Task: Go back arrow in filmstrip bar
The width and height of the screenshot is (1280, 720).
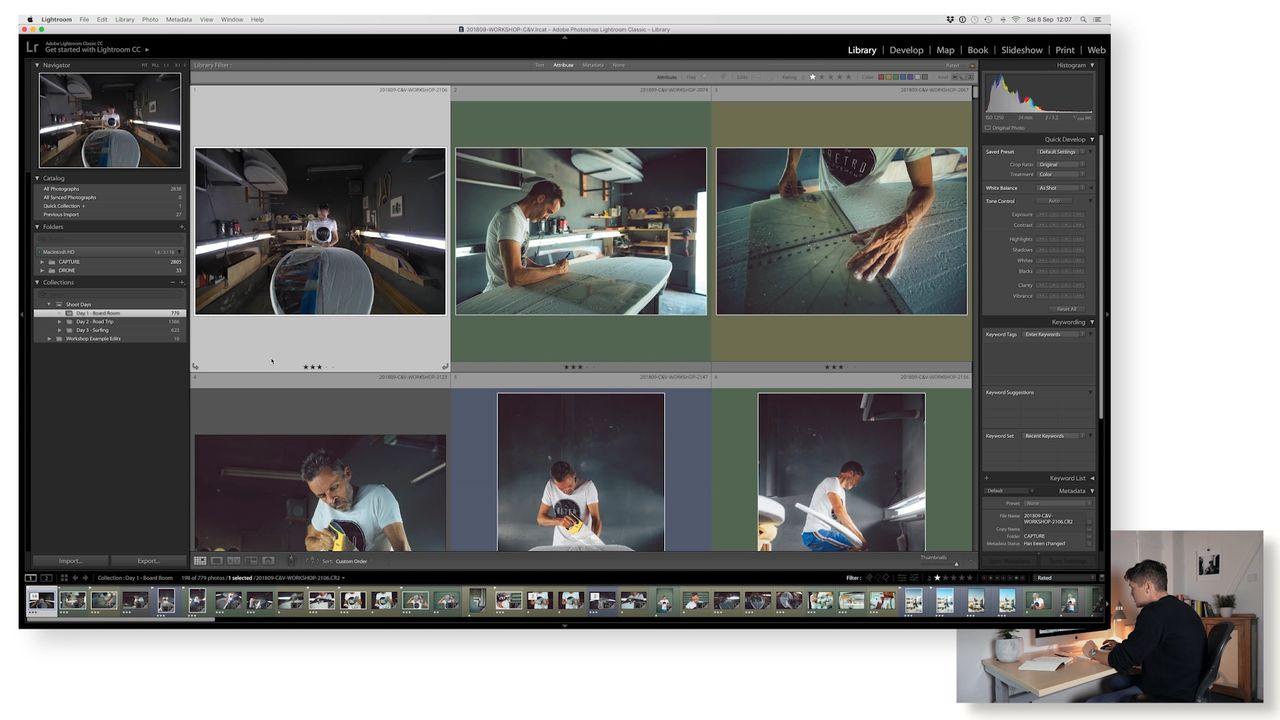Action: coord(75,578)
